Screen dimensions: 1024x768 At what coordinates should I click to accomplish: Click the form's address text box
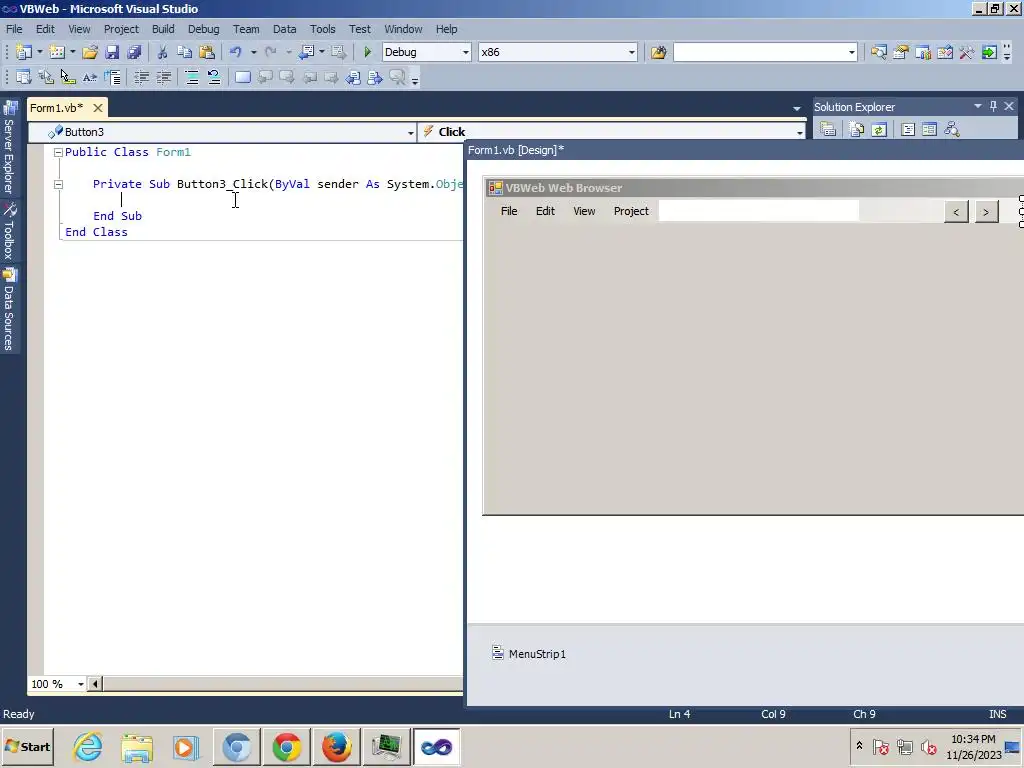(x=759, y=211)
